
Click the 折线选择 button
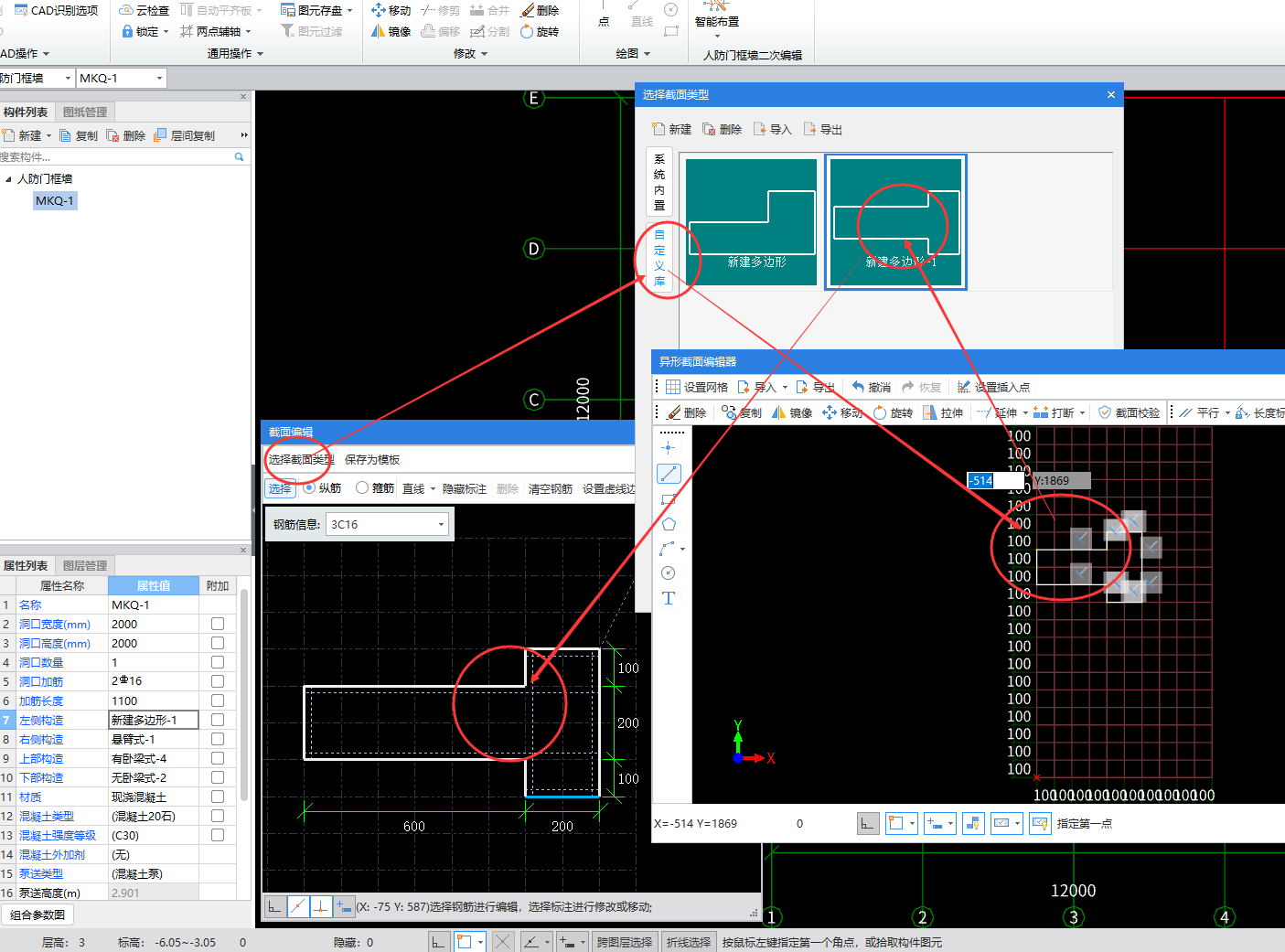[x=689, y=942]
